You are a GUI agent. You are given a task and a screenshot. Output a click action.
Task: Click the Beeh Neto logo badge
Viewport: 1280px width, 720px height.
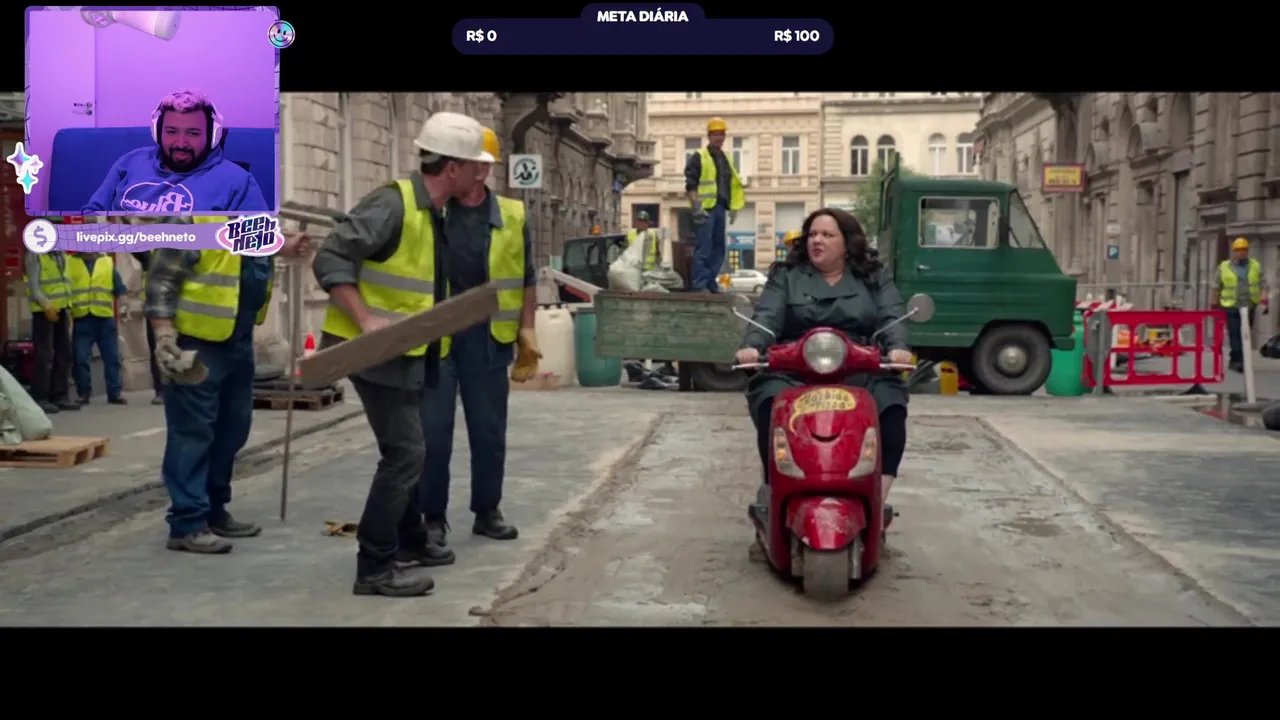[250, 235]
